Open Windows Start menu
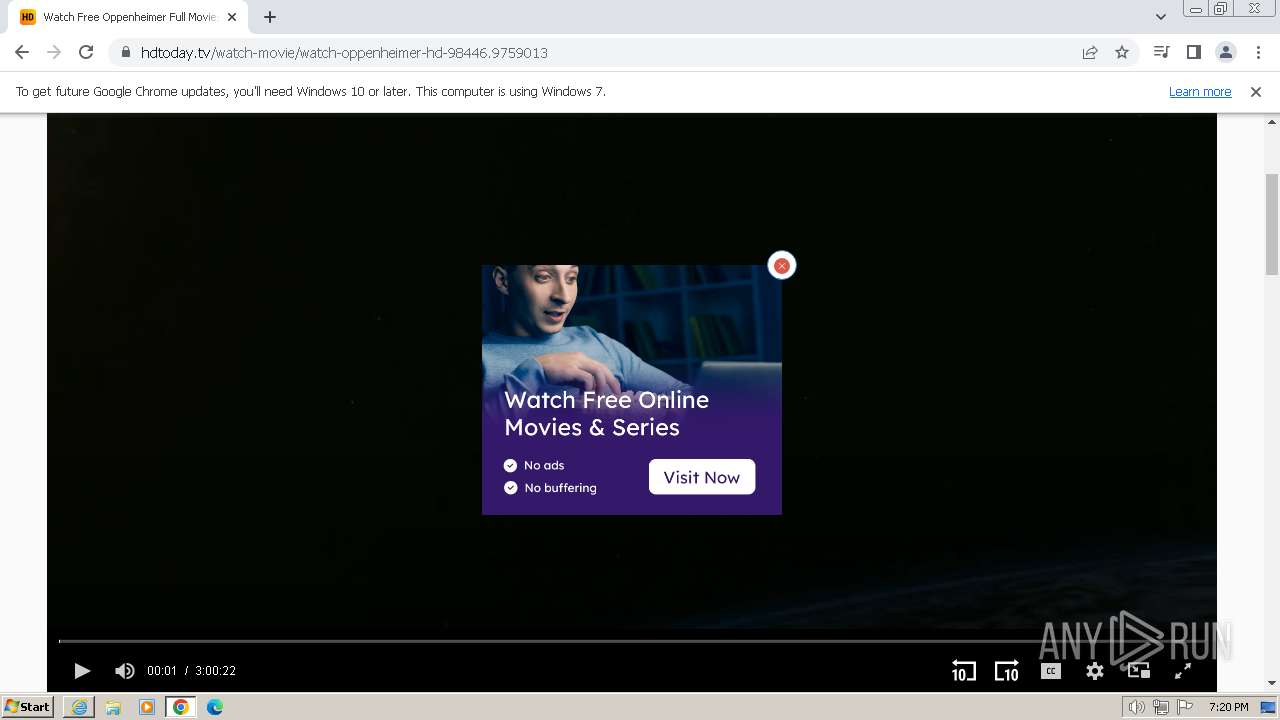Viewport: 1280px width, 720px height. pos(27,706)
